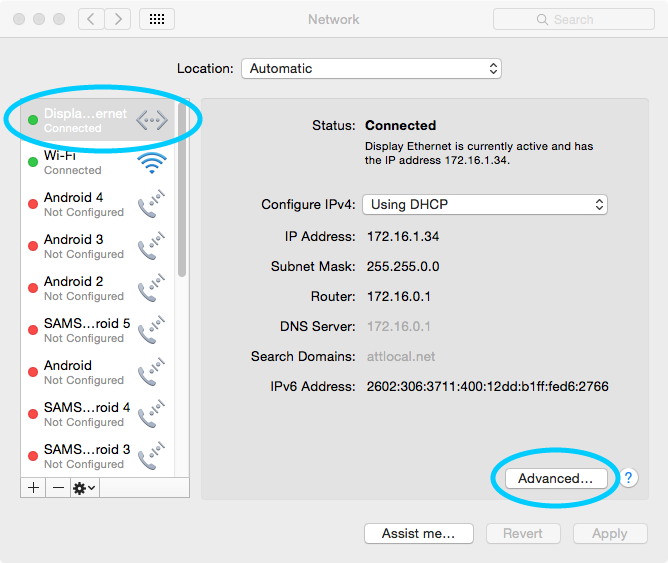This screenshot has height=563, width=668.
Task: Click the Router value 172.16.0.1
Action: 399,296
